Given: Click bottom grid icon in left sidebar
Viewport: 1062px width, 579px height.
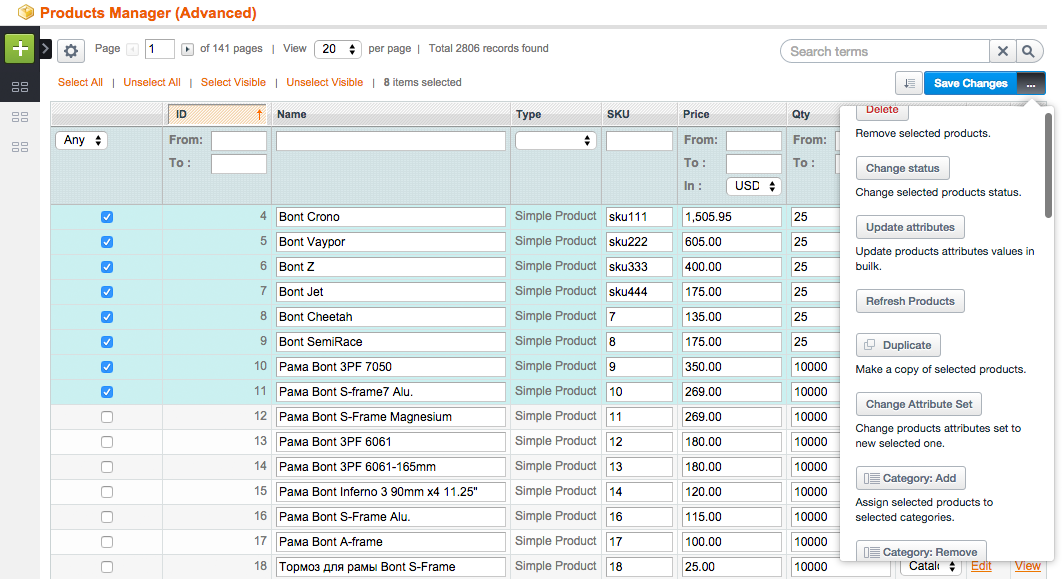Looking at the screenshot, I should (x=20, y=147).
